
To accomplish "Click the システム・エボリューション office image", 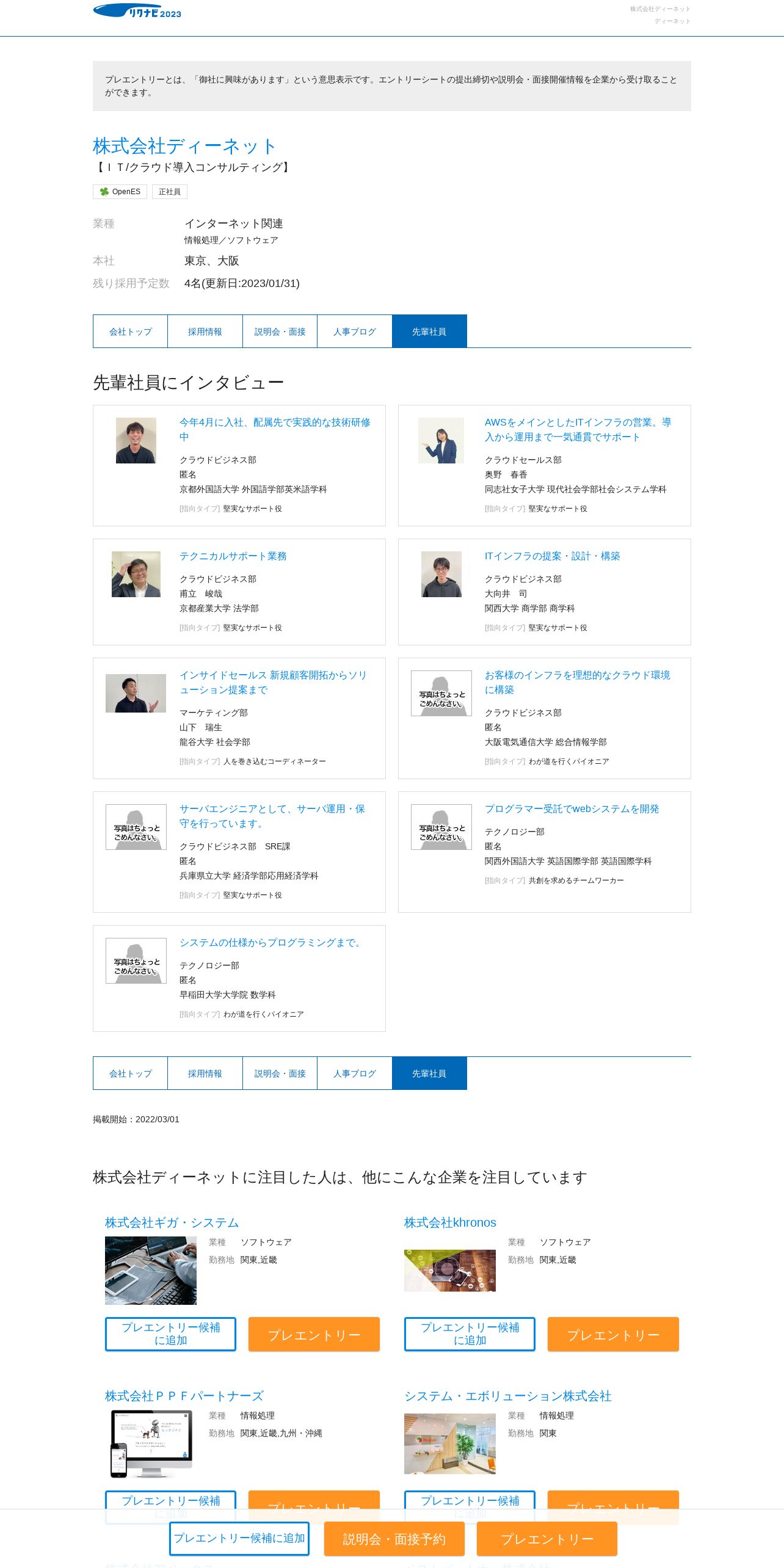I will [x=450, y=1444].
